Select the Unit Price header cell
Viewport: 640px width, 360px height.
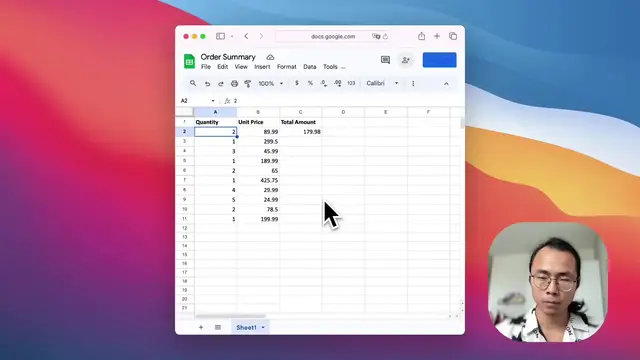tap(258, 122)
